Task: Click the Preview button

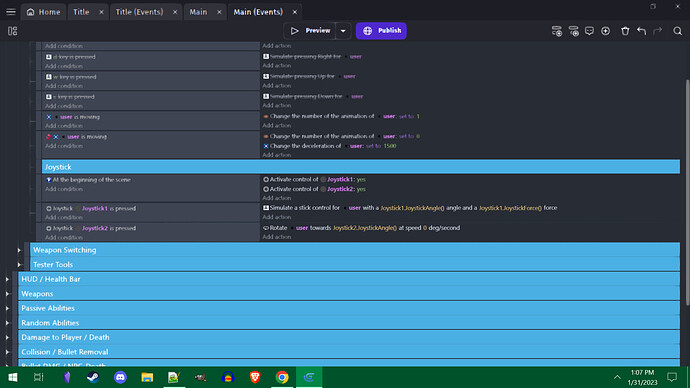Action: (310, 31)
